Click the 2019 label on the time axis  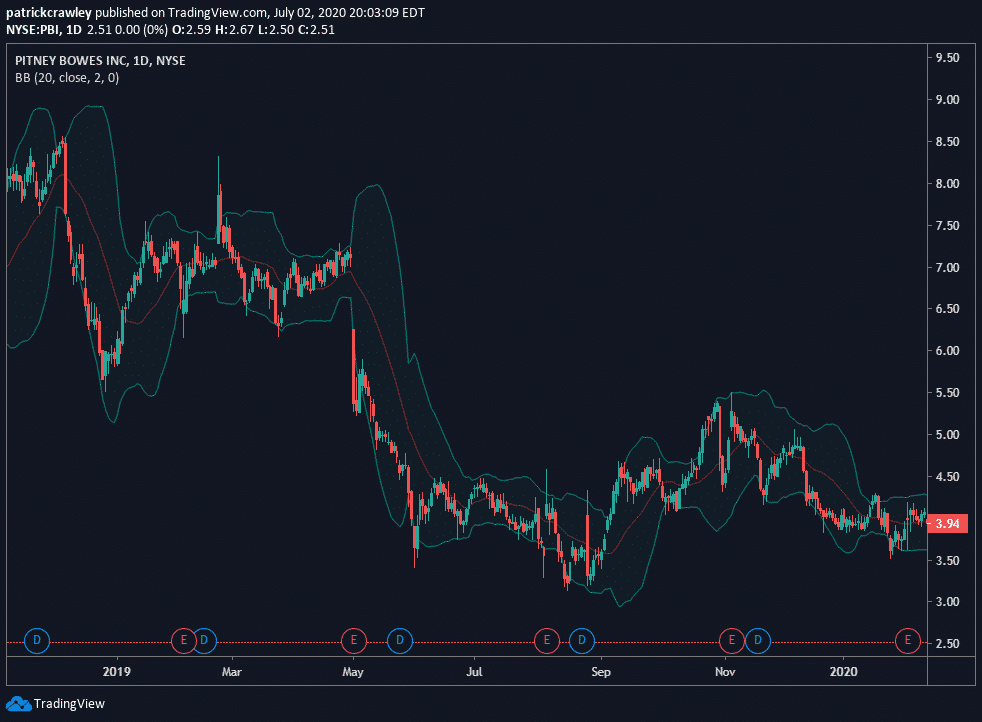pos(116,671)
